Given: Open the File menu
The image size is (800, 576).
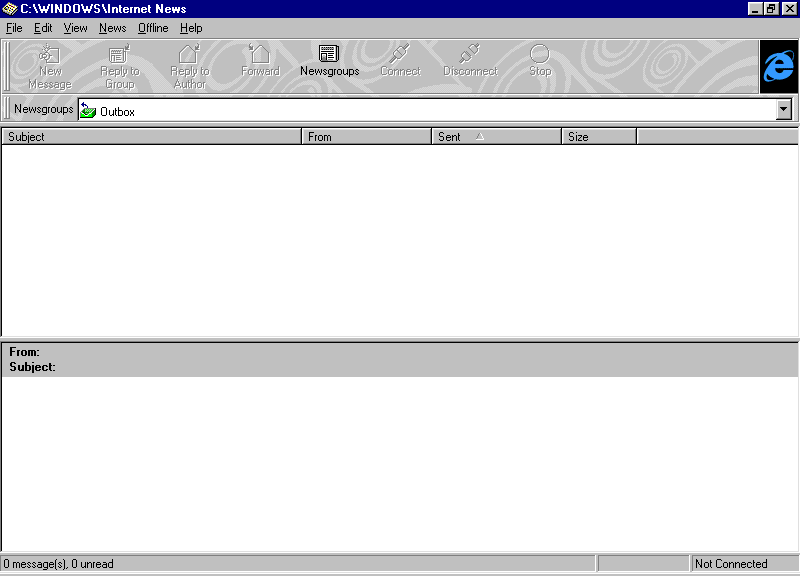Looking at the screenshot, I should tap(14, 28).
